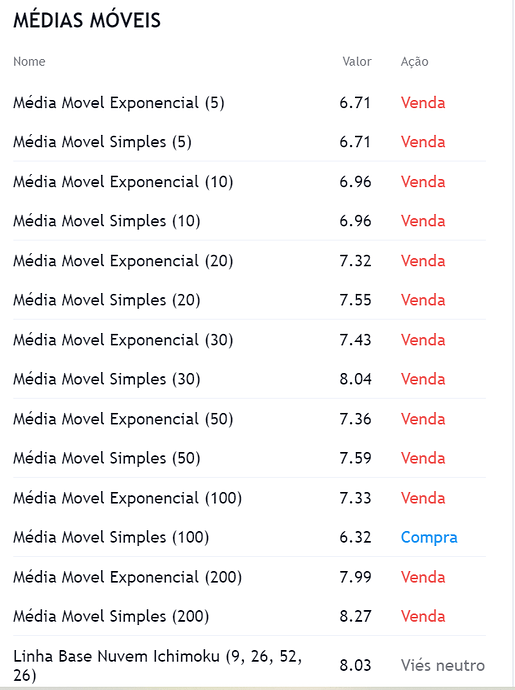
Task: Select Média Movel Simples (20) row name
Action: click(x=107, y=301)
